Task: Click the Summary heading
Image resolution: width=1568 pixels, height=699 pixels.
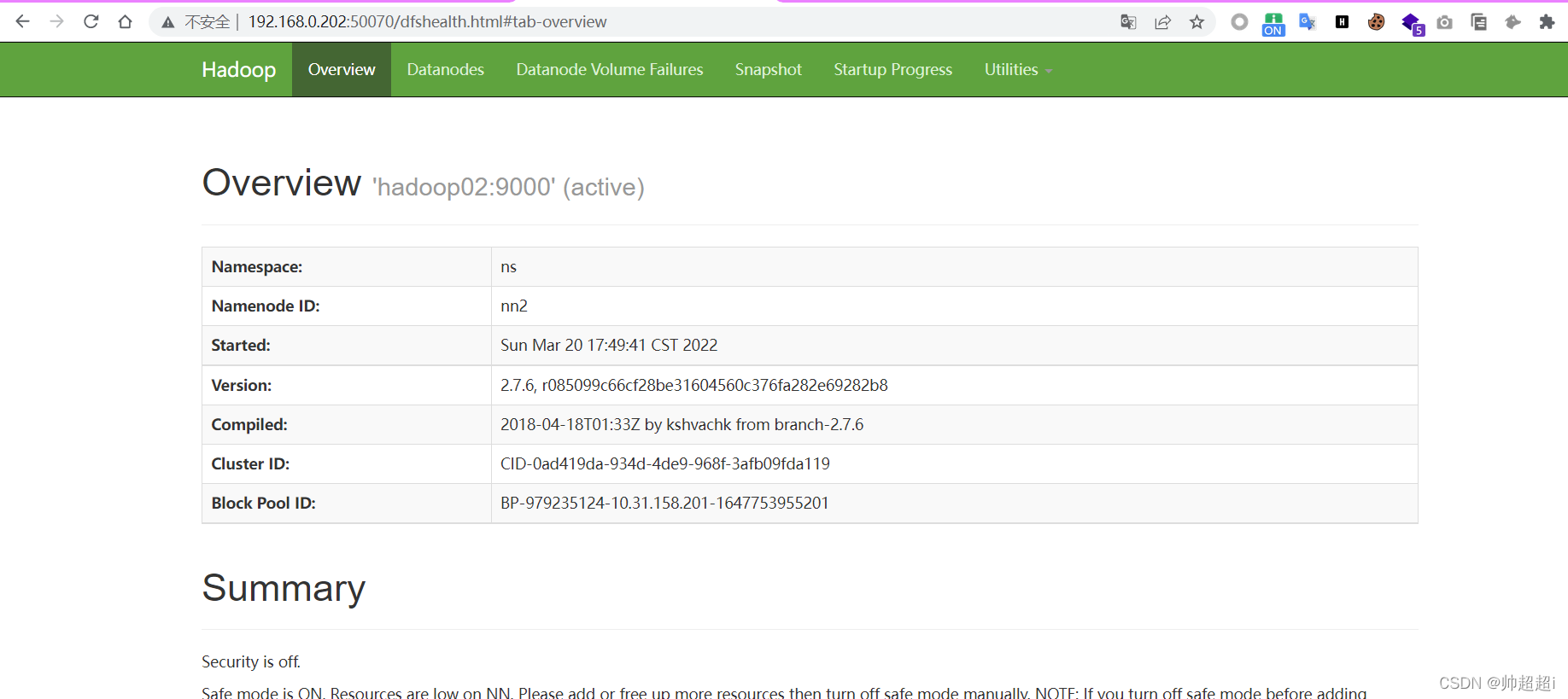Action: coord(284,588)
